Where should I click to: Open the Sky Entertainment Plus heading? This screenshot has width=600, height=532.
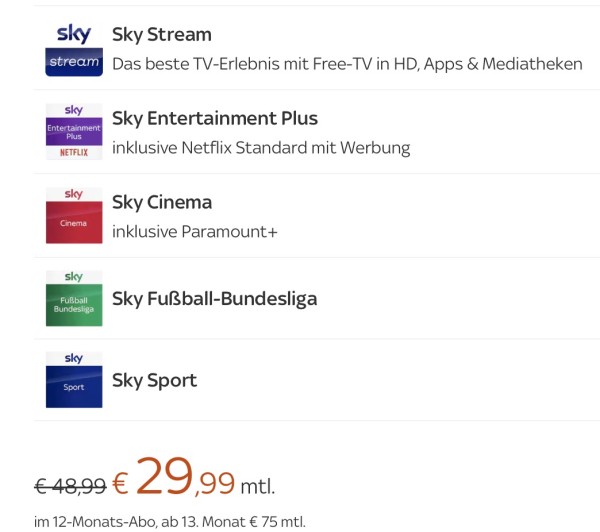click(x=215, y=118)
